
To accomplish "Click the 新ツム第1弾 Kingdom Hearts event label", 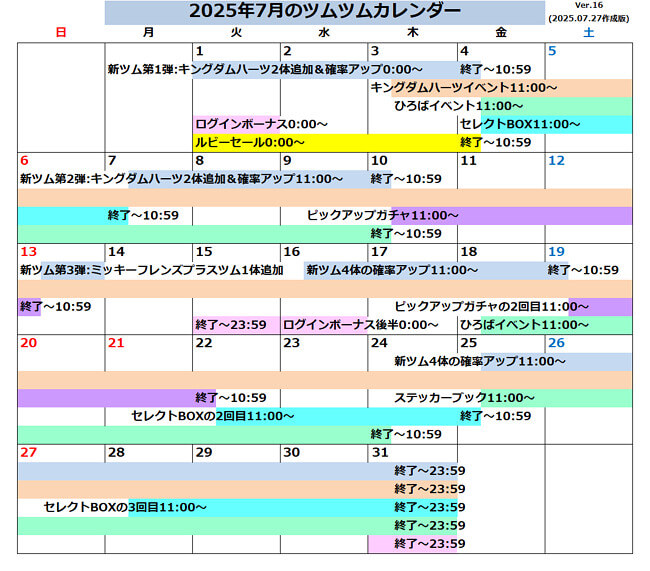I will [250, 69].
